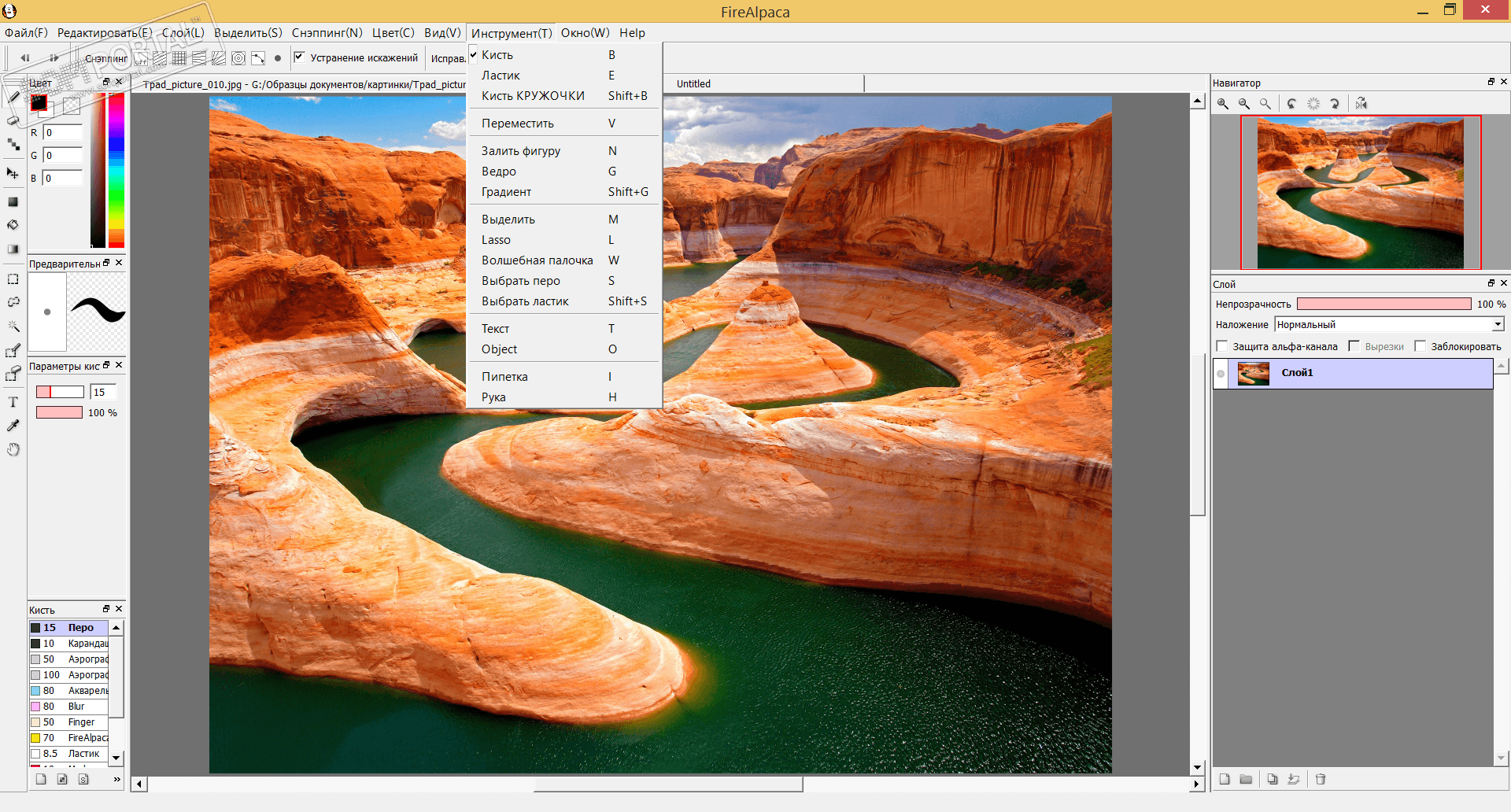Viewport: 1511px width, 812px height.
Task: Open the 'Наложение' blend mode dropdown
Action: tap(1390, 325)
